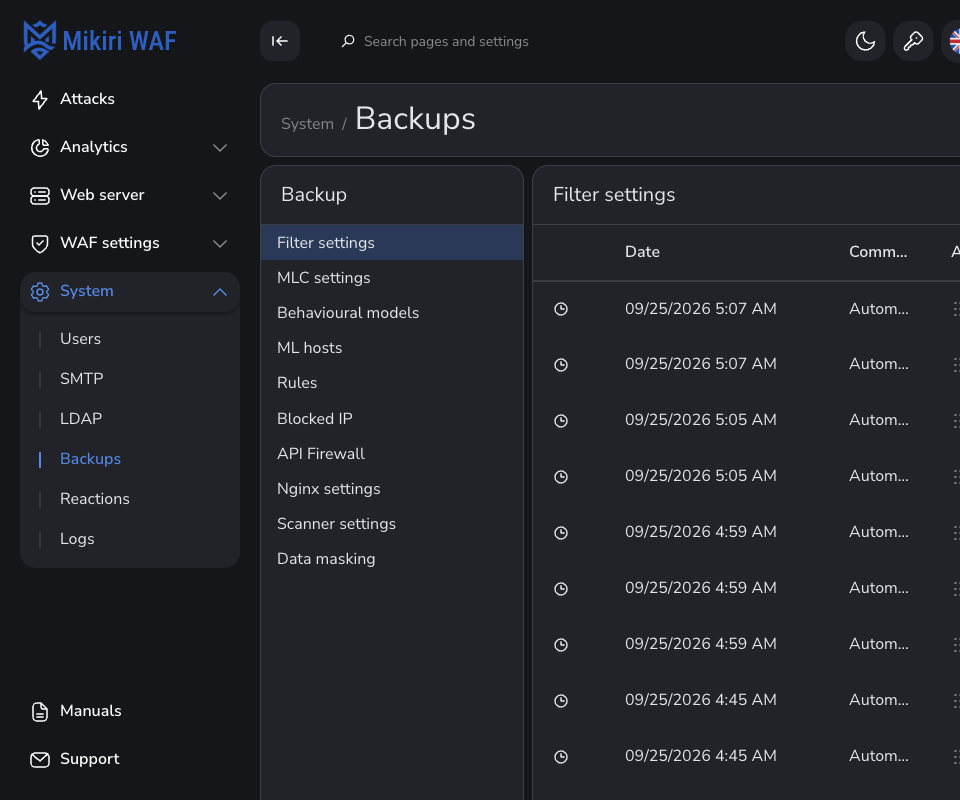Select MLC settings in Backup list
960x800 pixels.
pyautogui.click(x=392, y=277)
